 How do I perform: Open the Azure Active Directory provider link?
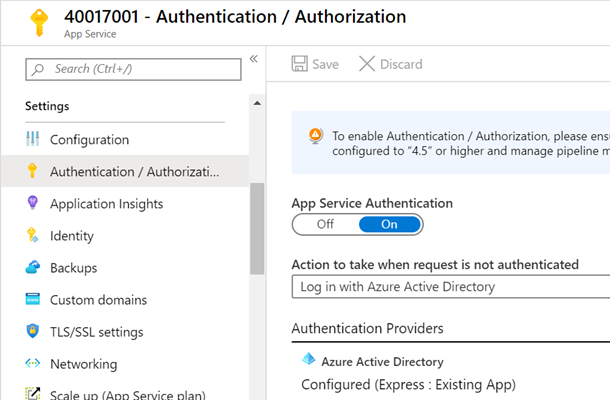pos(382,361)
